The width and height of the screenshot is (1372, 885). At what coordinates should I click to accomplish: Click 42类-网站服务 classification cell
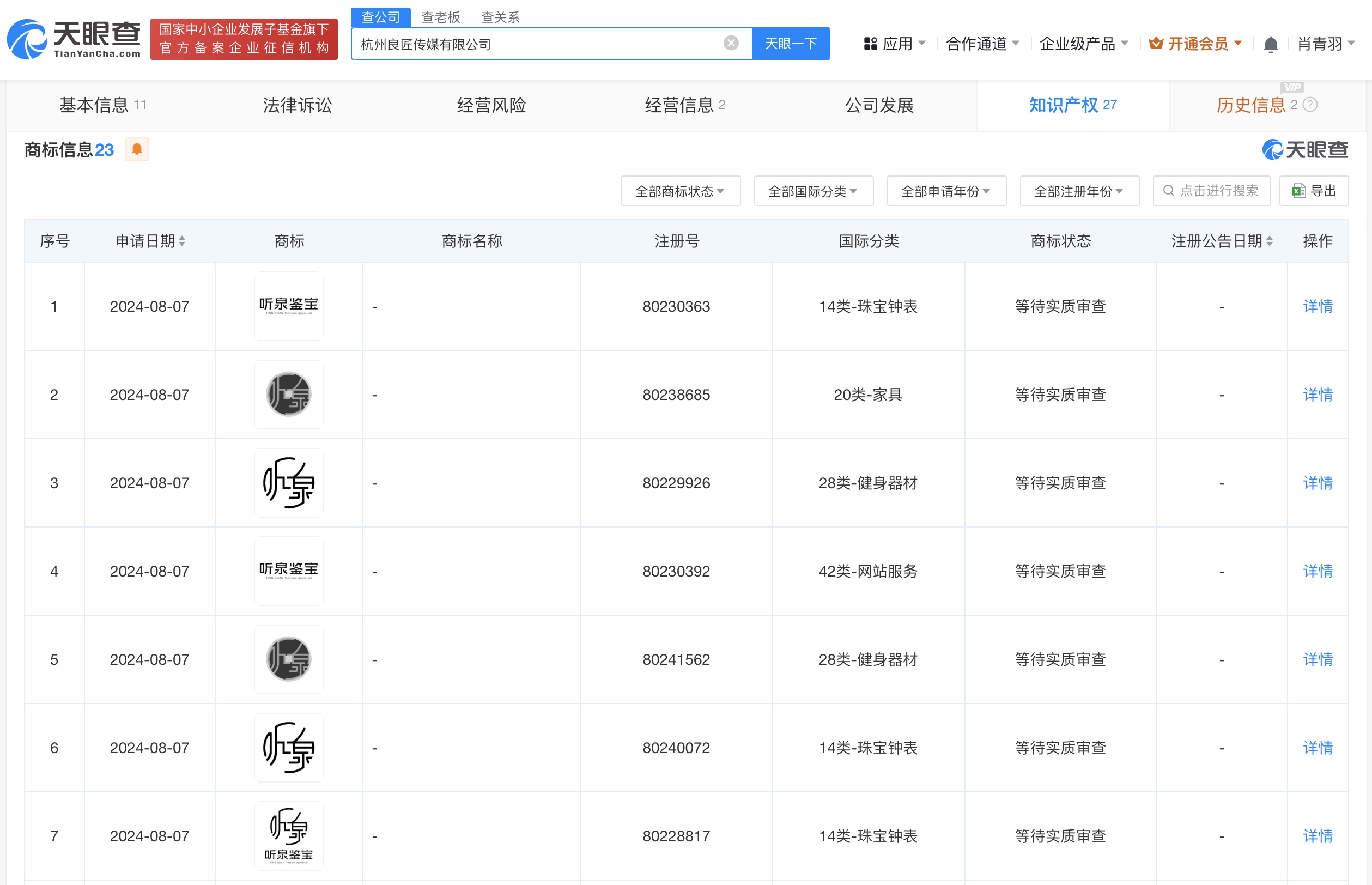(868, 571)
